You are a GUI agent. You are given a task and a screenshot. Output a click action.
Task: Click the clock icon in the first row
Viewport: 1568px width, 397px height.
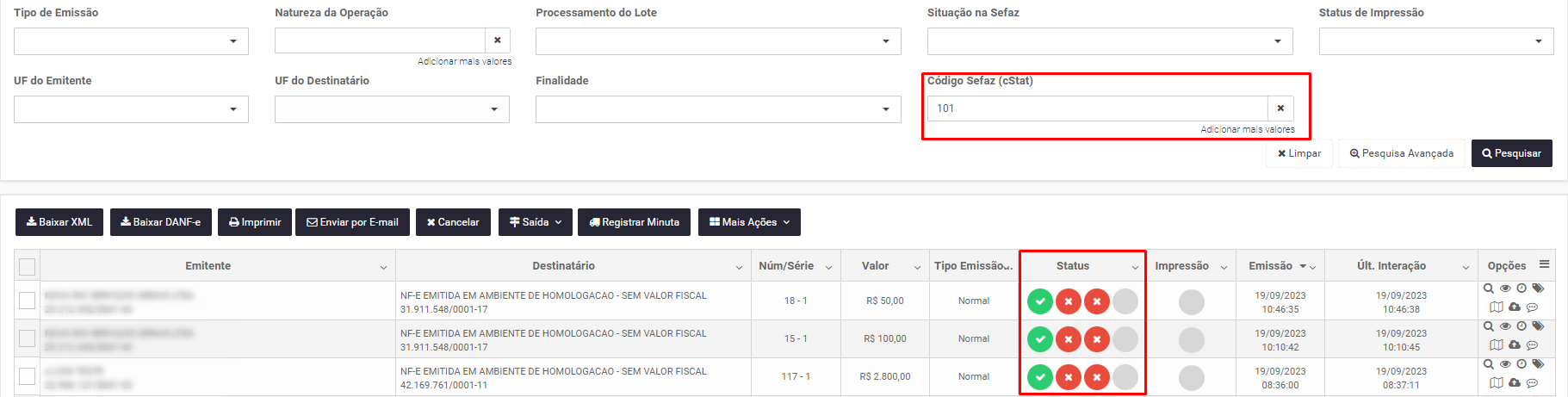point(1522,288)
